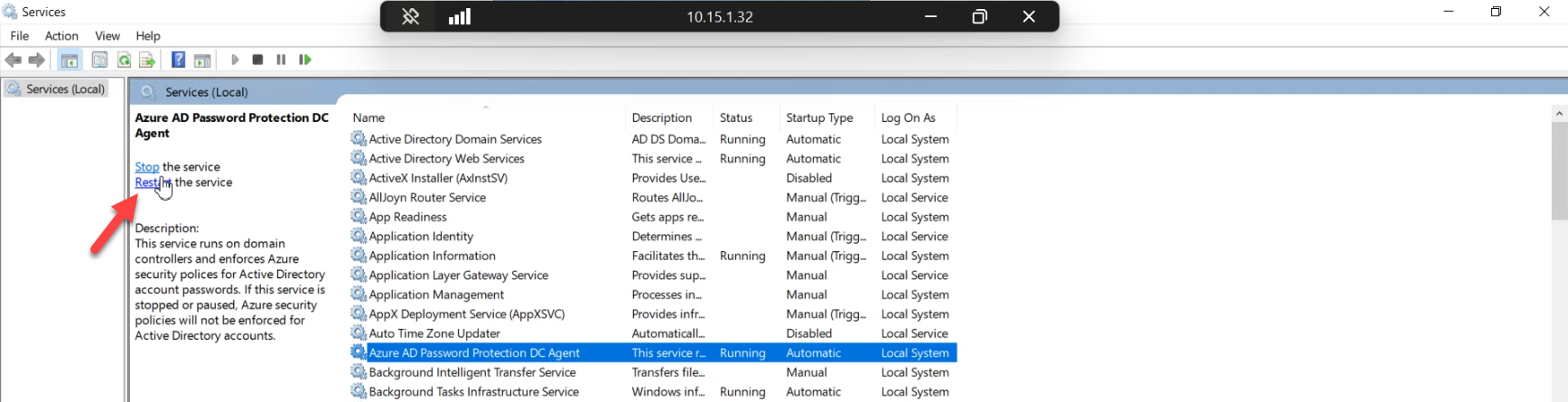Click gear icon of Active Directory Domain Services
Image resolution: width=1568 pixels, height=402 pixels.
tap(359, 138)
